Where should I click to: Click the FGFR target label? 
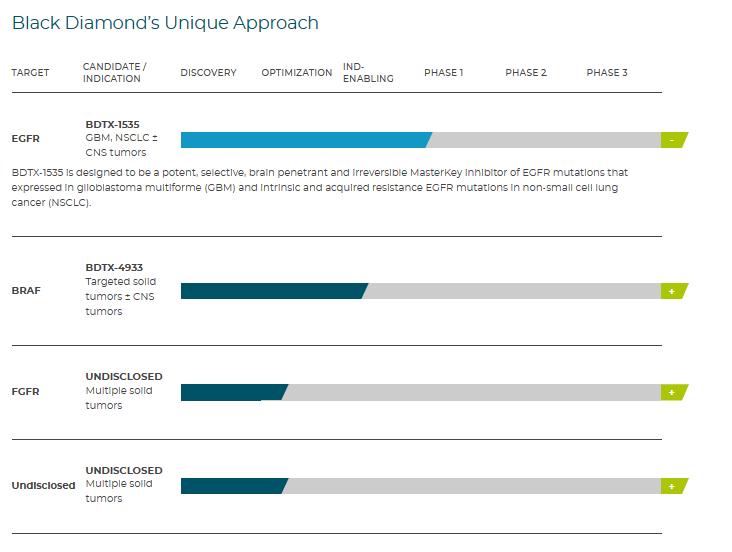[25, 391]
